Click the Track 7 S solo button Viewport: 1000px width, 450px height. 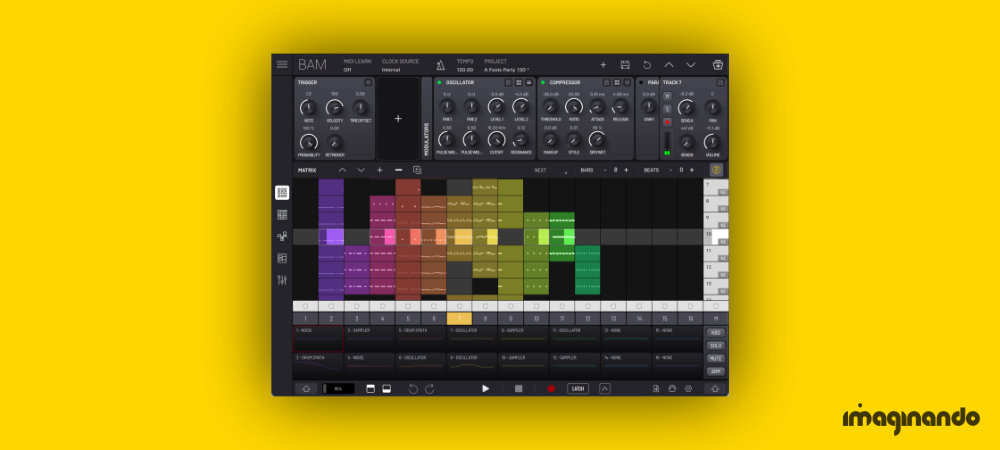[667, 109]
